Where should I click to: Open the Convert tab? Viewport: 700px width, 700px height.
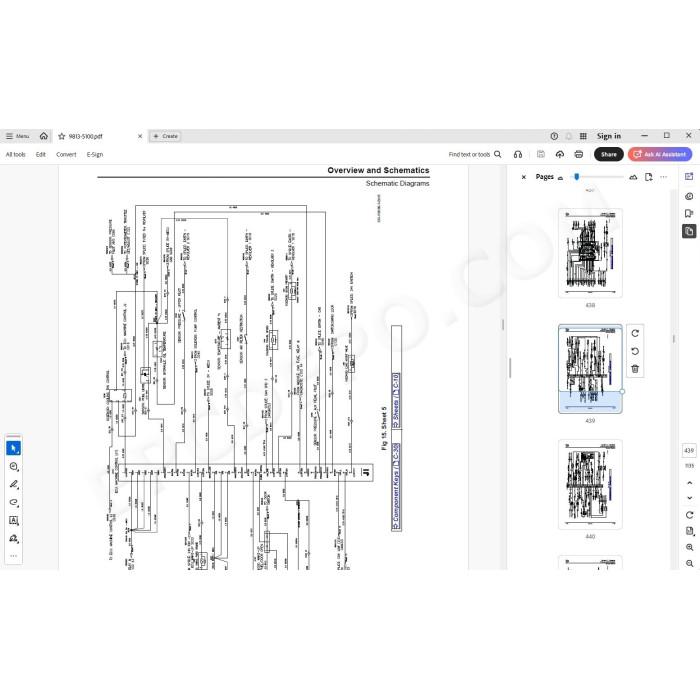click(x=66, y=154)
